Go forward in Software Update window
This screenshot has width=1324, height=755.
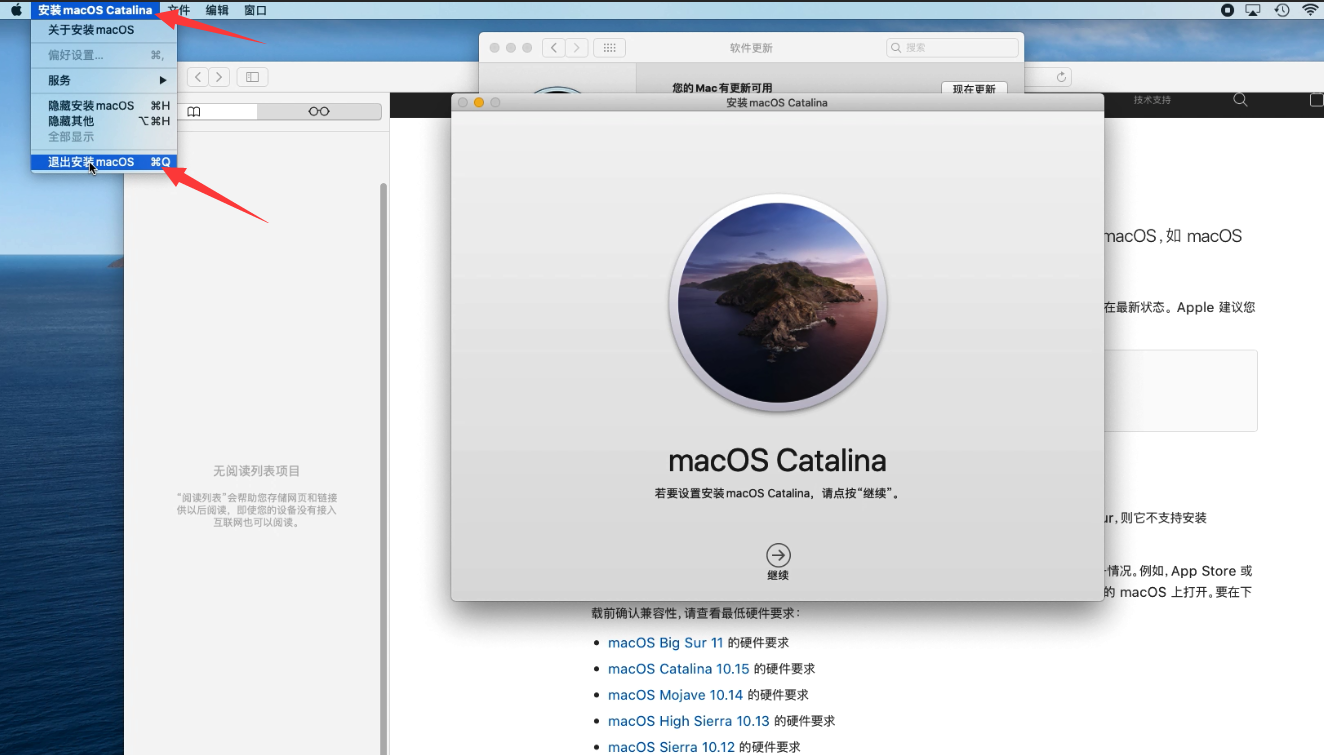[x=578, y=47]
